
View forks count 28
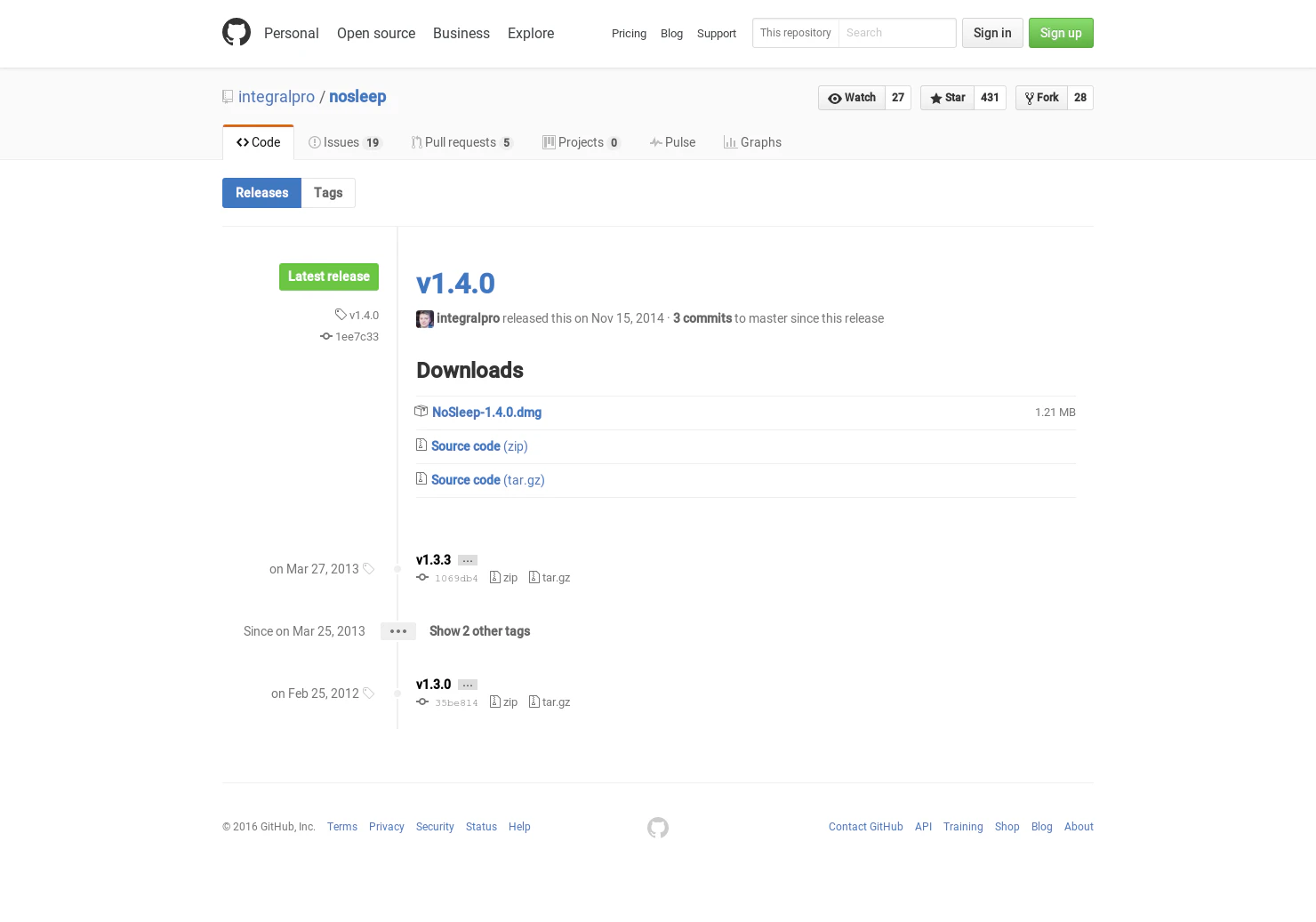[x=1080, y=98]
